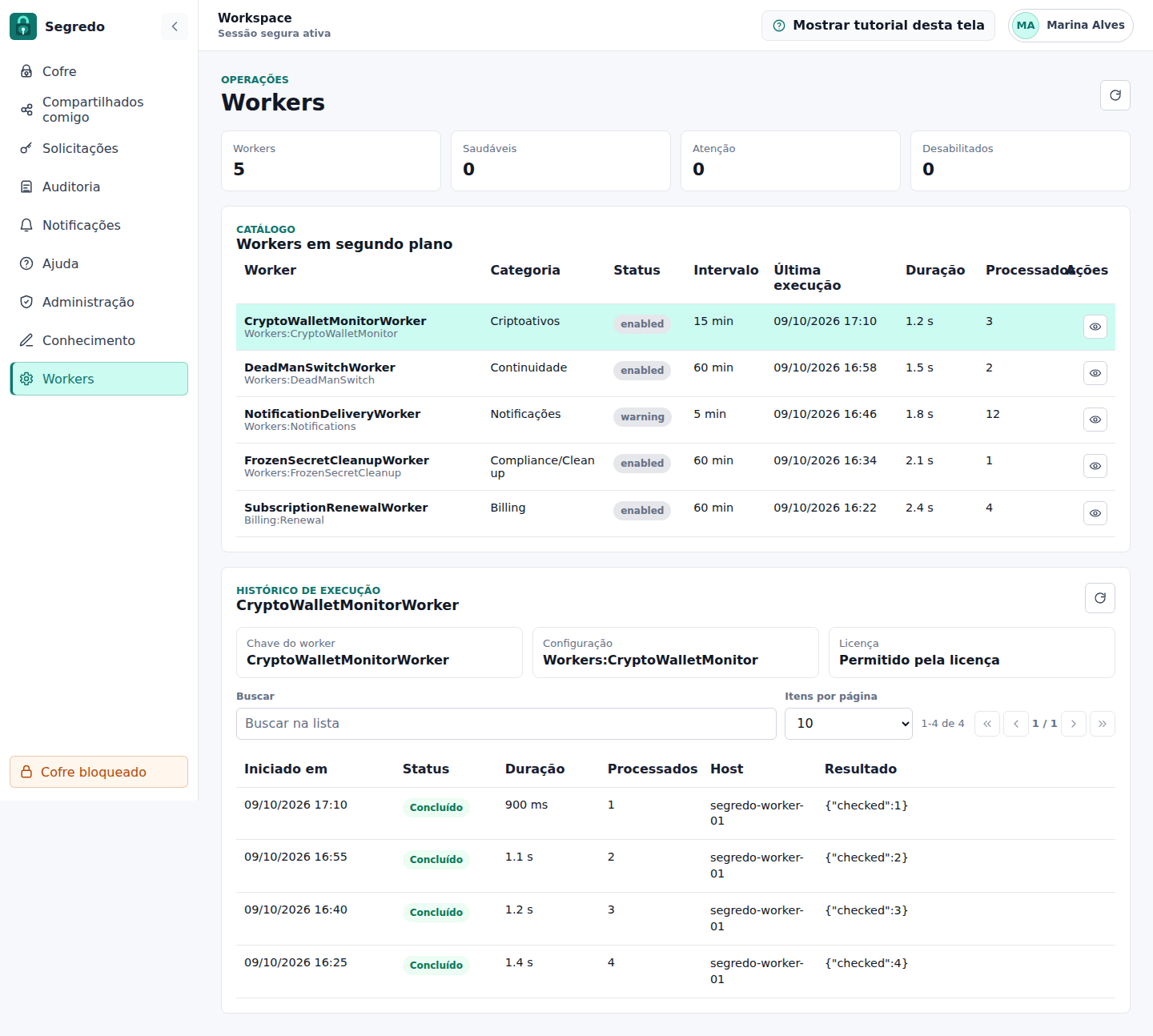
Task: Click the Auditoria document icon
Action: [26, 187]
